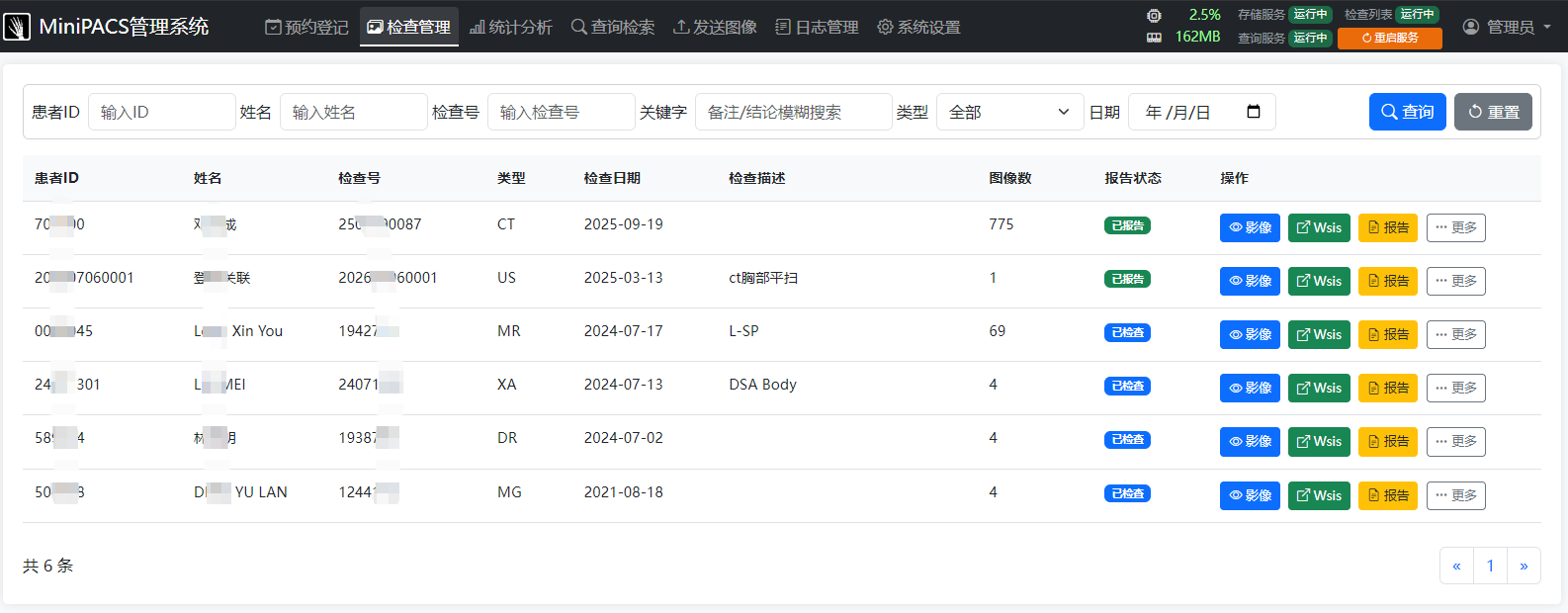The width and height of the screenshot is (1568, 613).
Task: Click the gray 重置 reset button
Action: [x=1493, y=112]
